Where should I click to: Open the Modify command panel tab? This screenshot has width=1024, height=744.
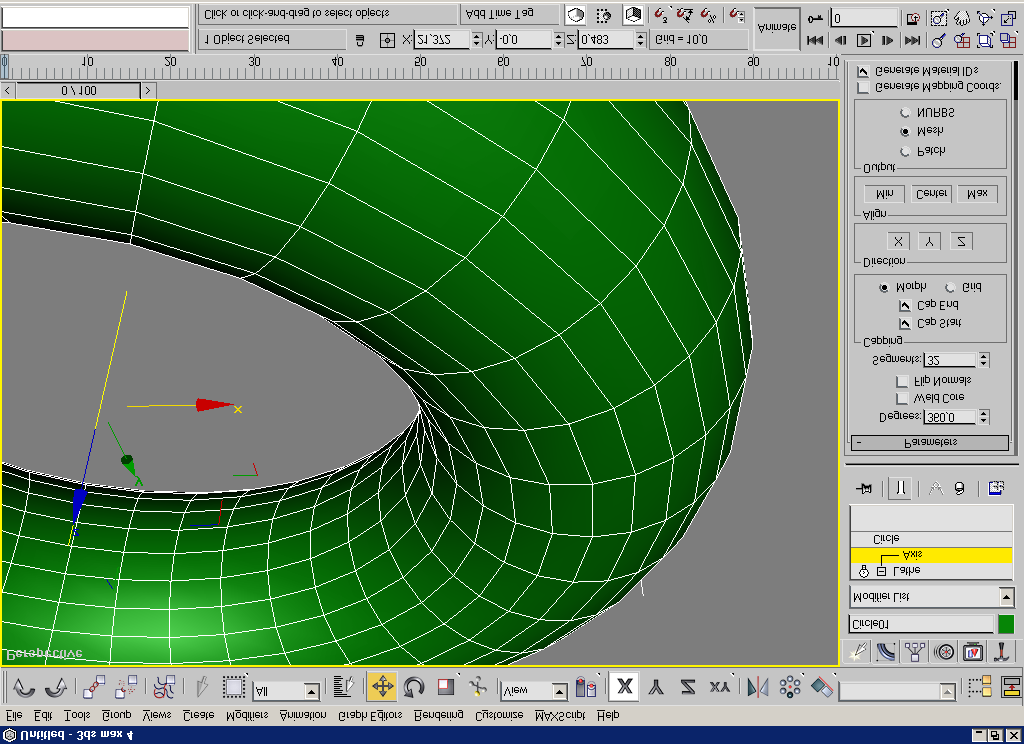tap(887, 651)
